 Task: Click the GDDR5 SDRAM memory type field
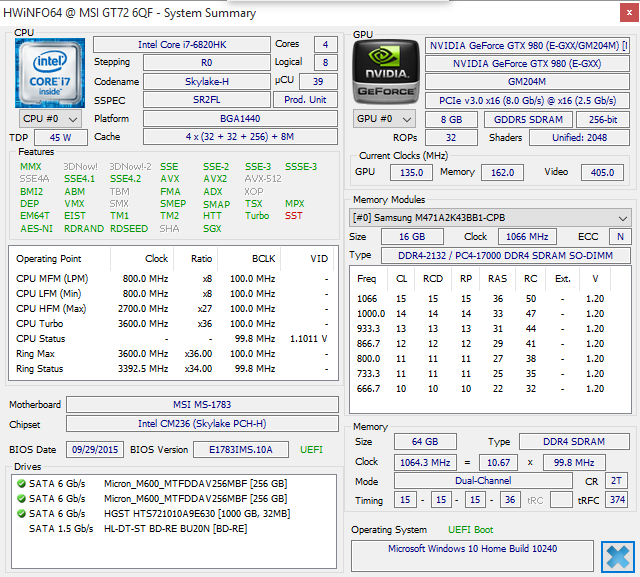tap(528, 120)
